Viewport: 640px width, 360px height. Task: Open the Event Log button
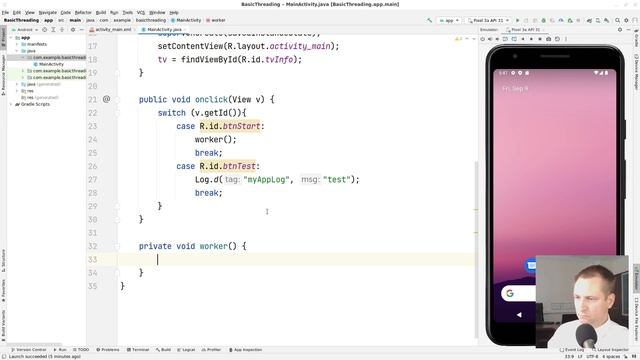[x=571, y=350]
